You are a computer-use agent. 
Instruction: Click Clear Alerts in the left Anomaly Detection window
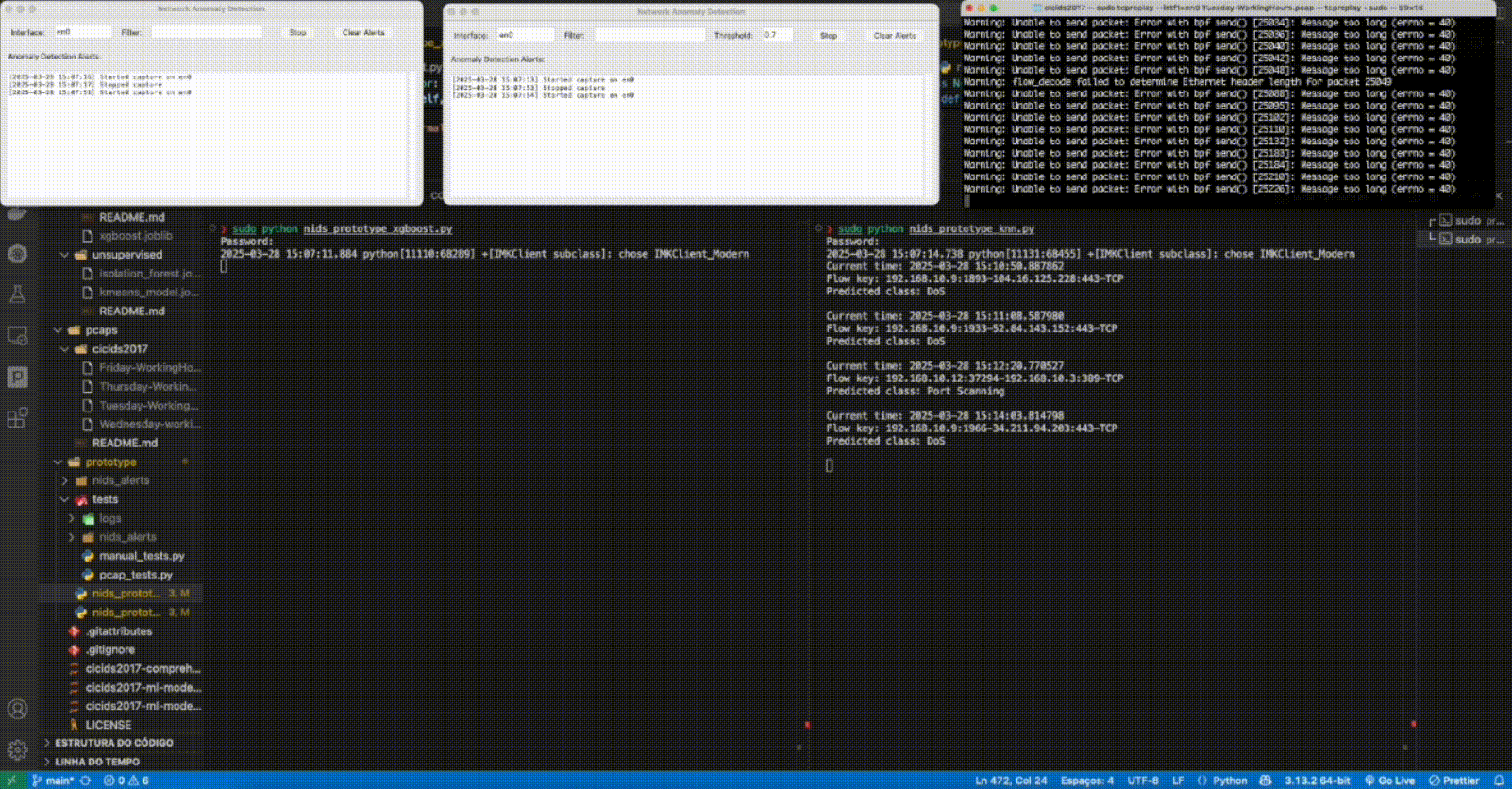[x=363, y=32]
